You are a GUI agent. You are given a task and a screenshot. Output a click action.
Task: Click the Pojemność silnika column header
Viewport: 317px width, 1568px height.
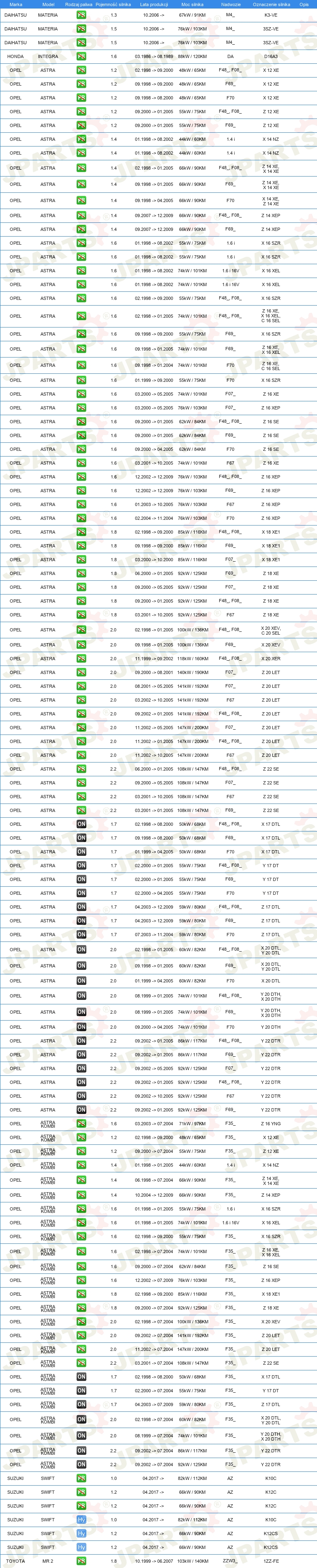[x=113, y=4]
